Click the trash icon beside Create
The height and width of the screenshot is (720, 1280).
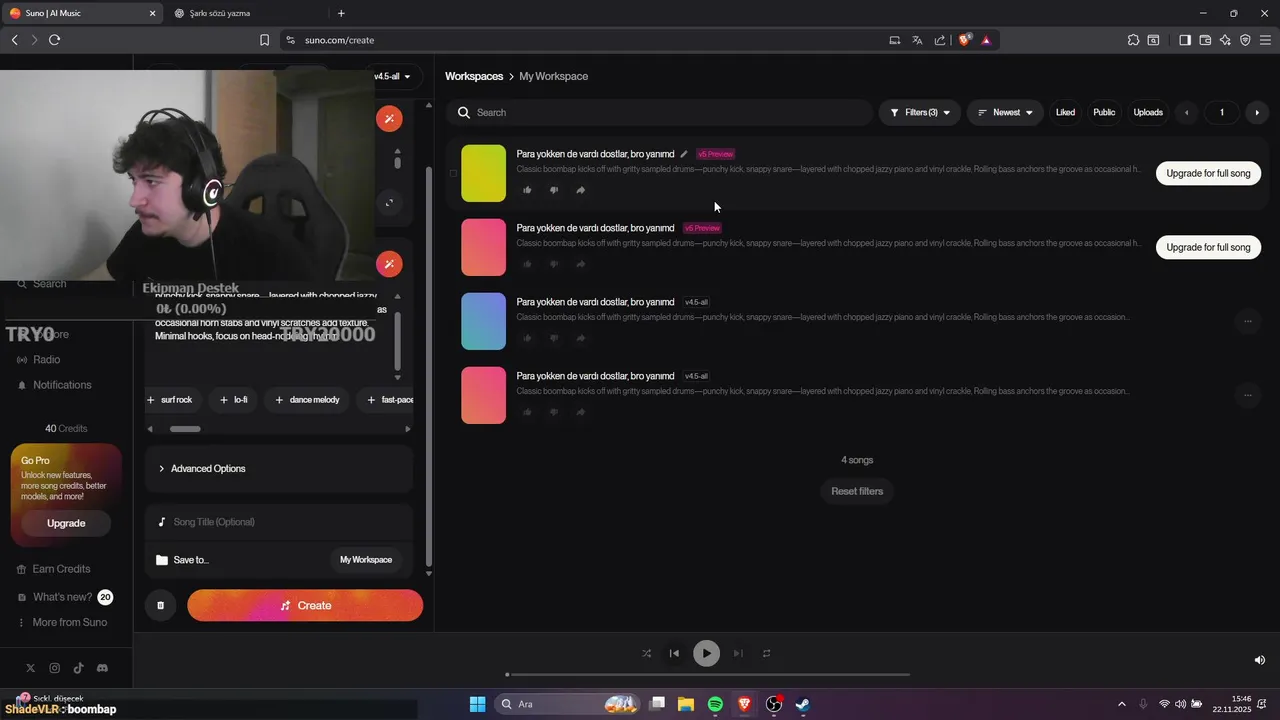(x=160, y=605)
